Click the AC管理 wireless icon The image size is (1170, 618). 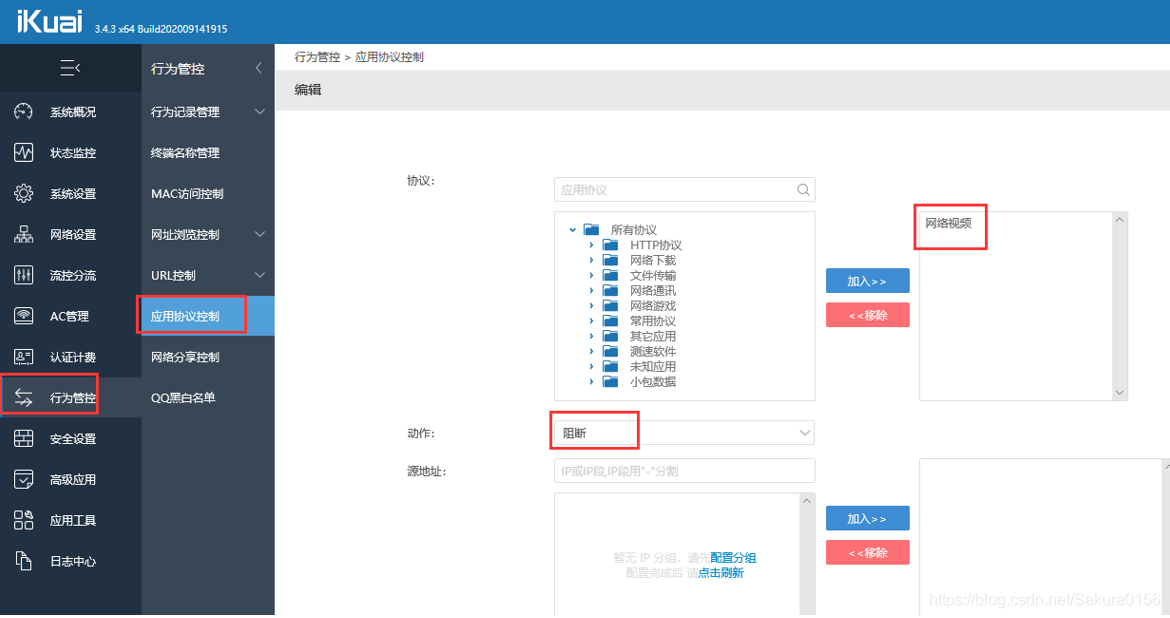click(23, 316)
